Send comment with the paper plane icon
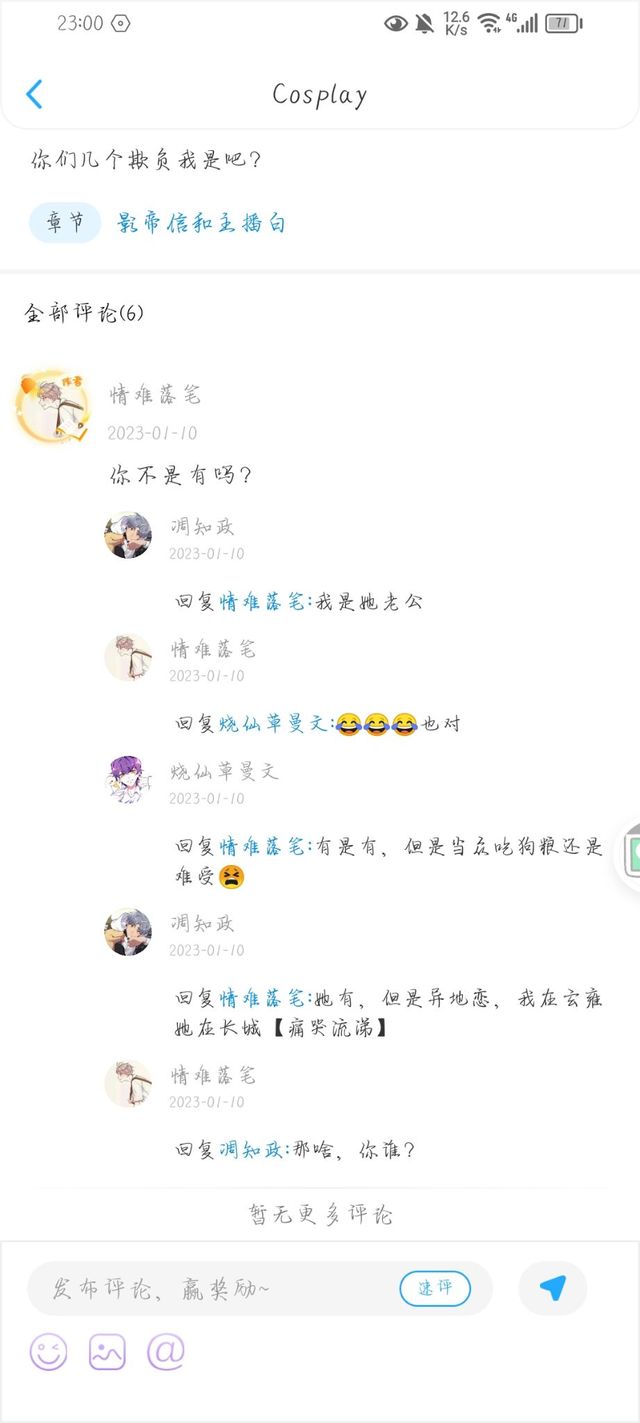The image size is (640, 1423). point(553,1288)
